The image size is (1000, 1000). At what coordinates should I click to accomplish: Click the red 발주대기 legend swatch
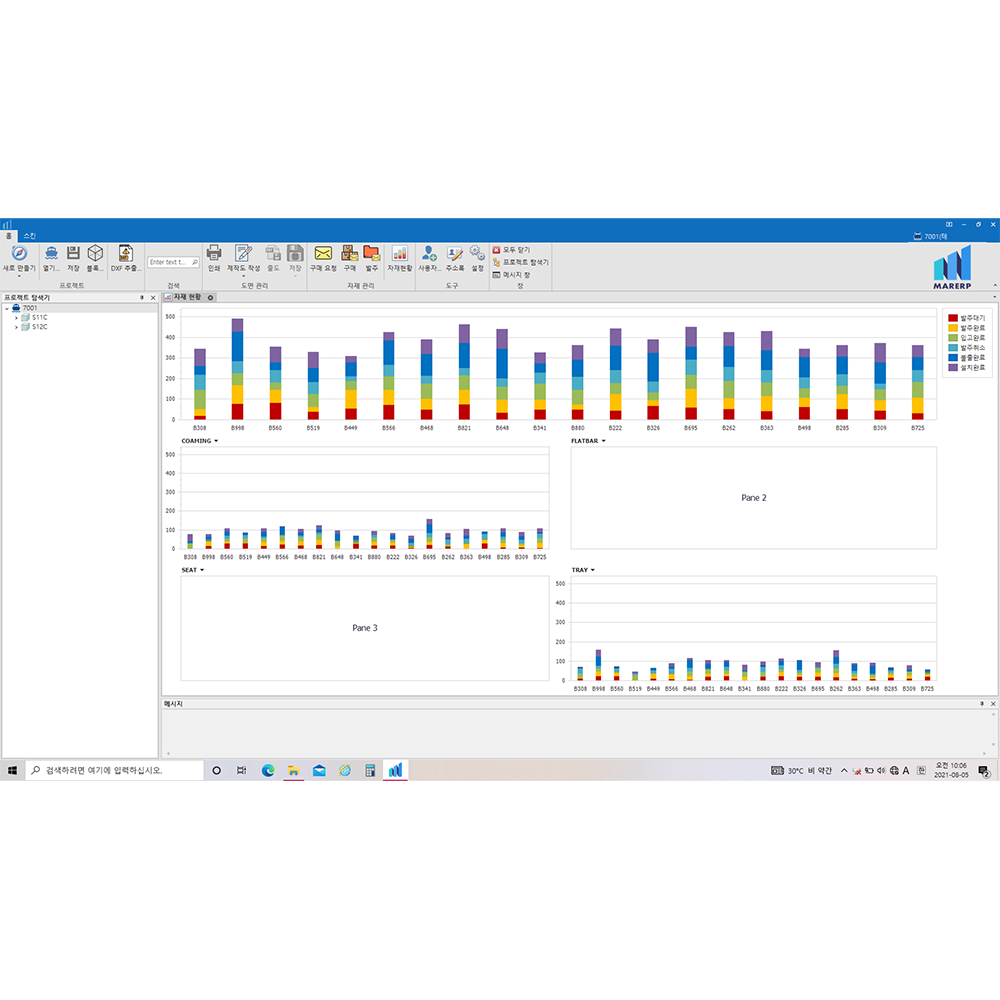tap(953, 318)
